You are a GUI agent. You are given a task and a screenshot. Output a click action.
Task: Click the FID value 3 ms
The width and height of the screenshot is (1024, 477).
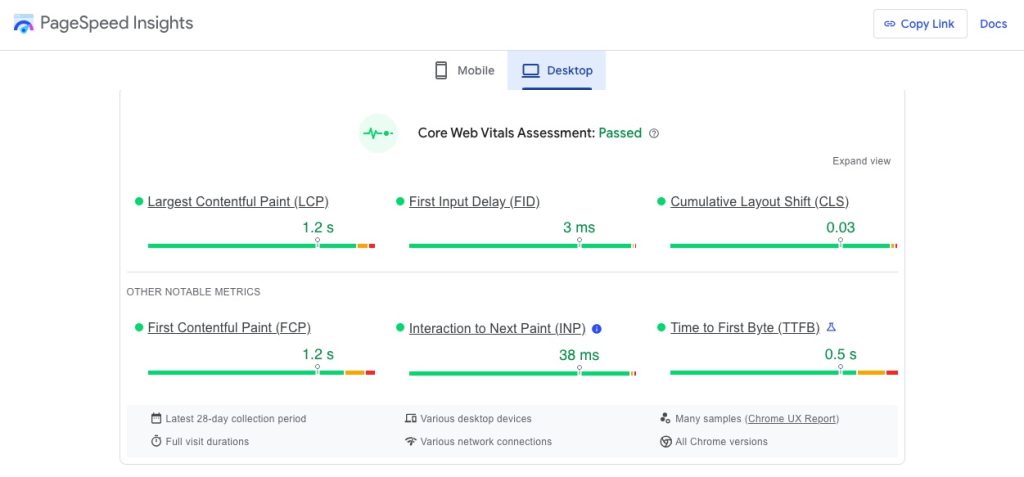(579, 227)
